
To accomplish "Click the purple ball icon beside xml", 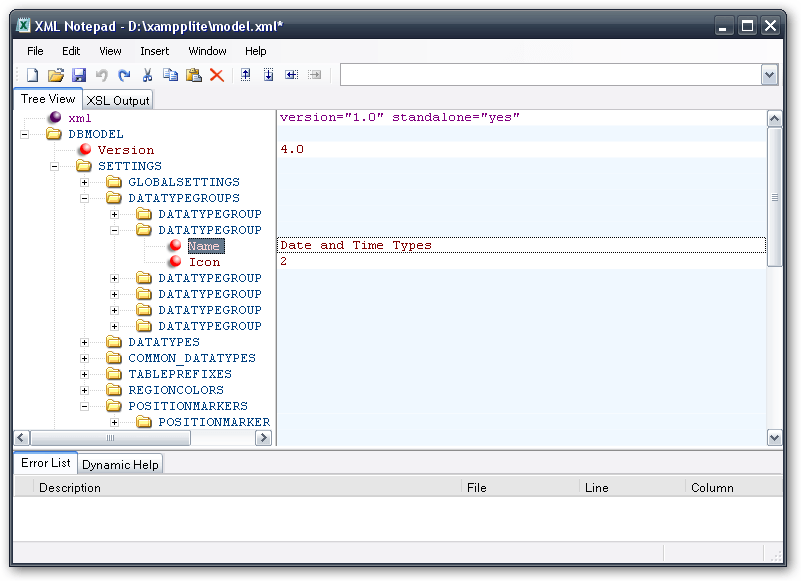I will [x=55, y=118].
